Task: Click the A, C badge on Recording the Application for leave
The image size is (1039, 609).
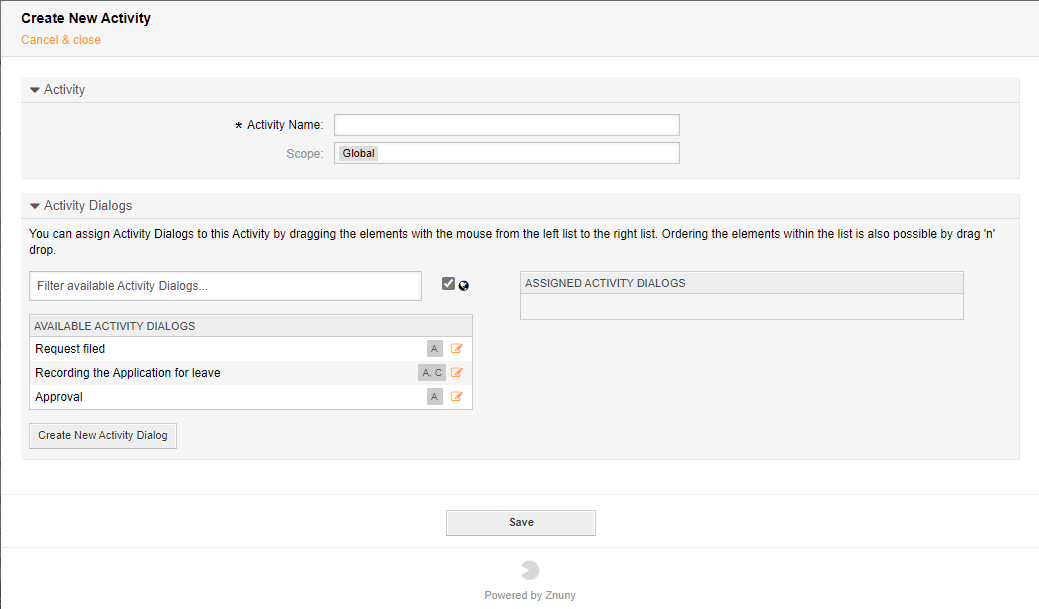Action: [431, 372]
